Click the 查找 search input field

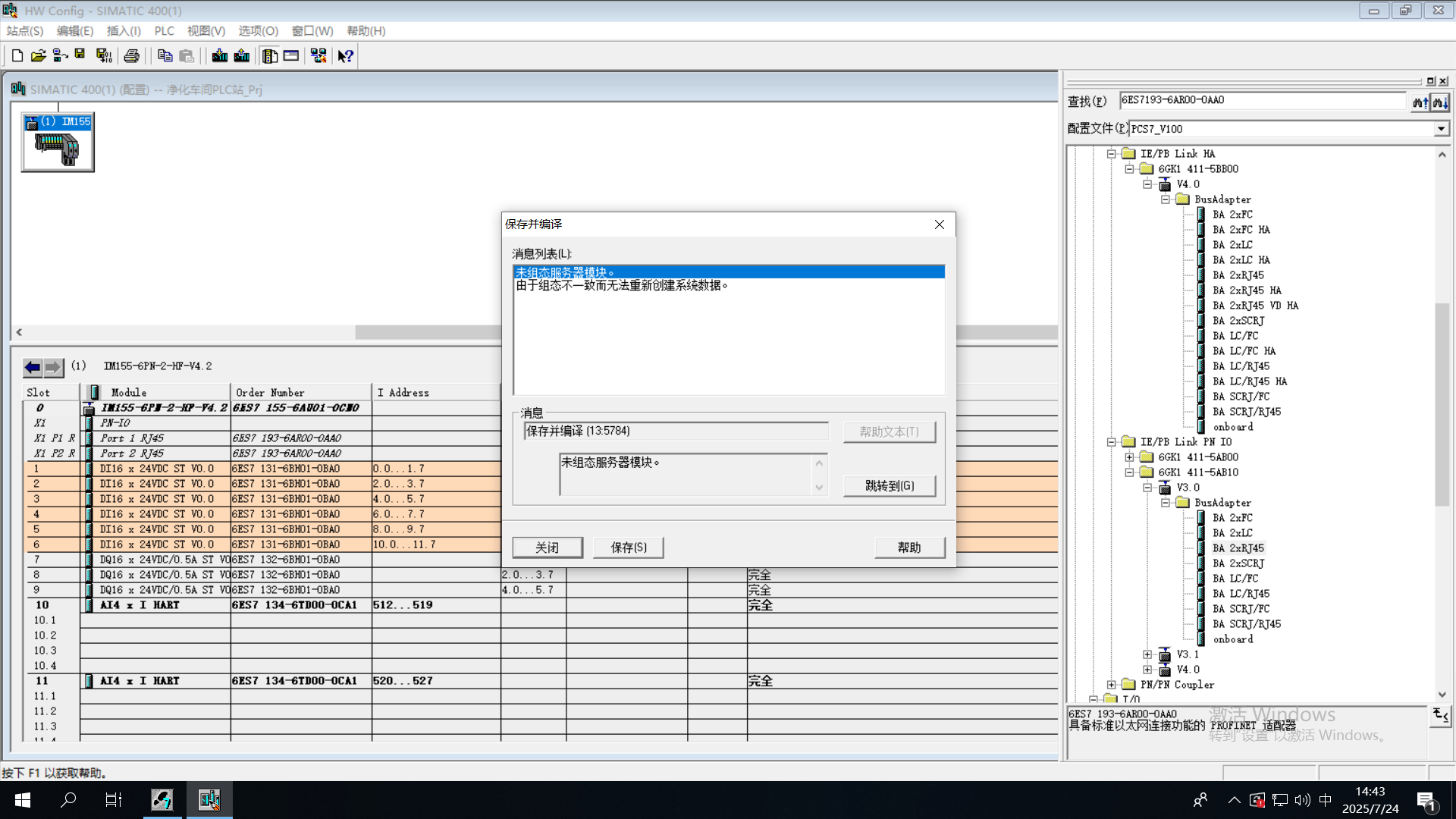(x=1263, y=100)
